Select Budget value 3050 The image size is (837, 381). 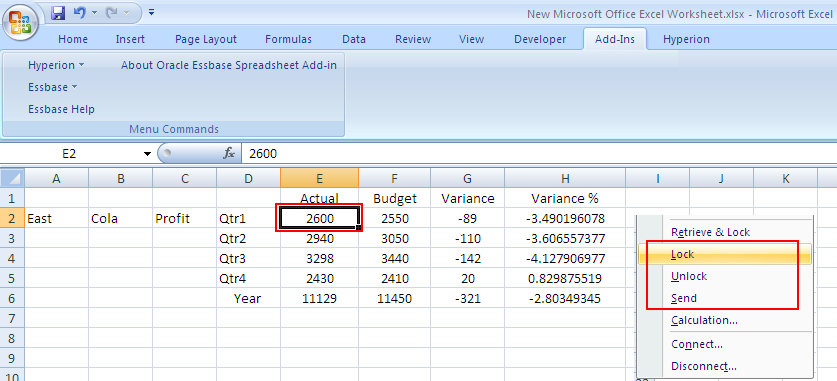(394, 239)
